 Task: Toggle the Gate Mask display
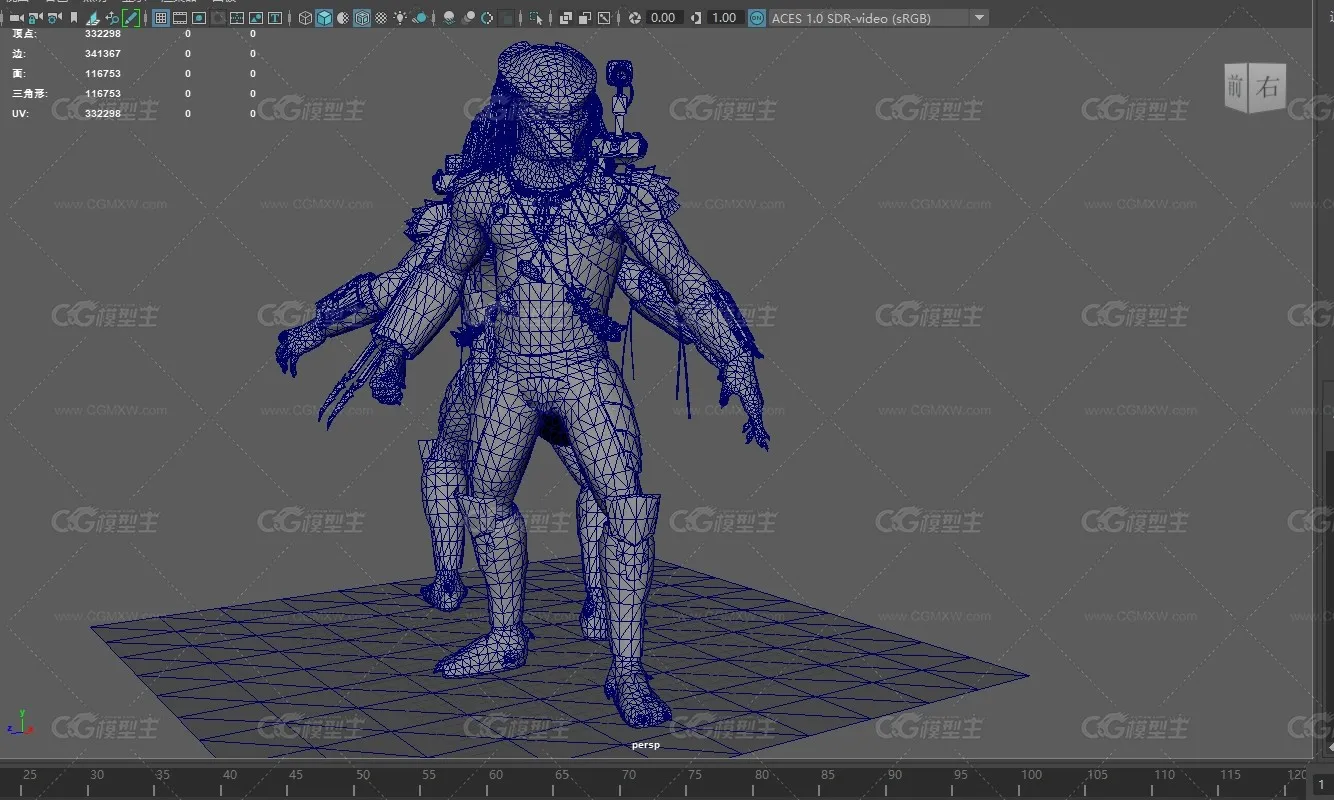click(218, 18)
